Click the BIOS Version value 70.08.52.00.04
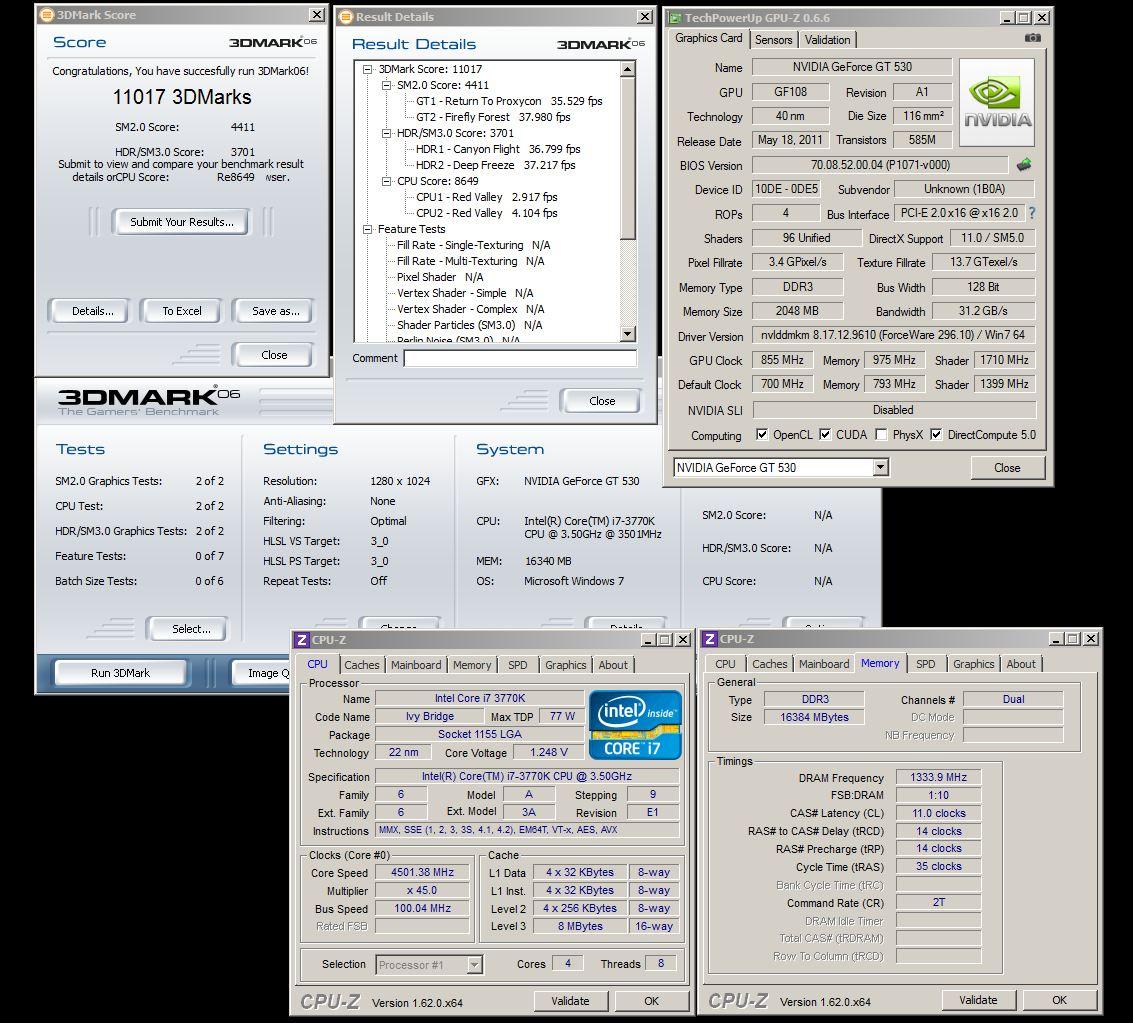This screenshot has height=1023, width=1133. coord(880,165)
